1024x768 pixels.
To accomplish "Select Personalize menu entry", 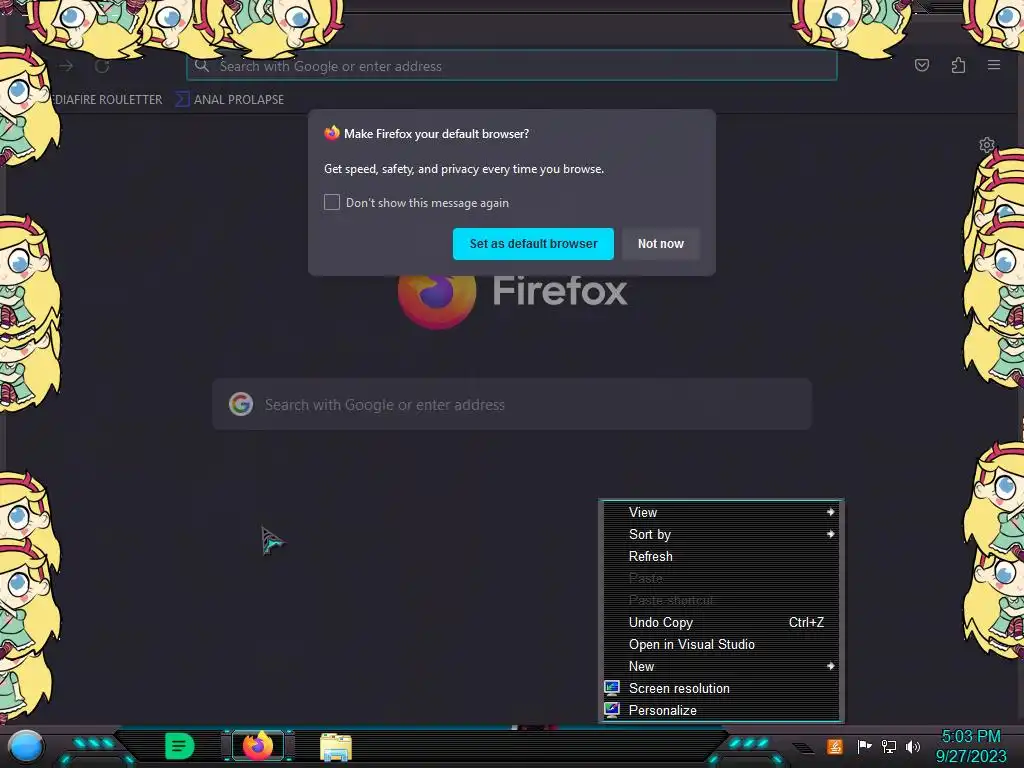I will click(x=721, y=711).
